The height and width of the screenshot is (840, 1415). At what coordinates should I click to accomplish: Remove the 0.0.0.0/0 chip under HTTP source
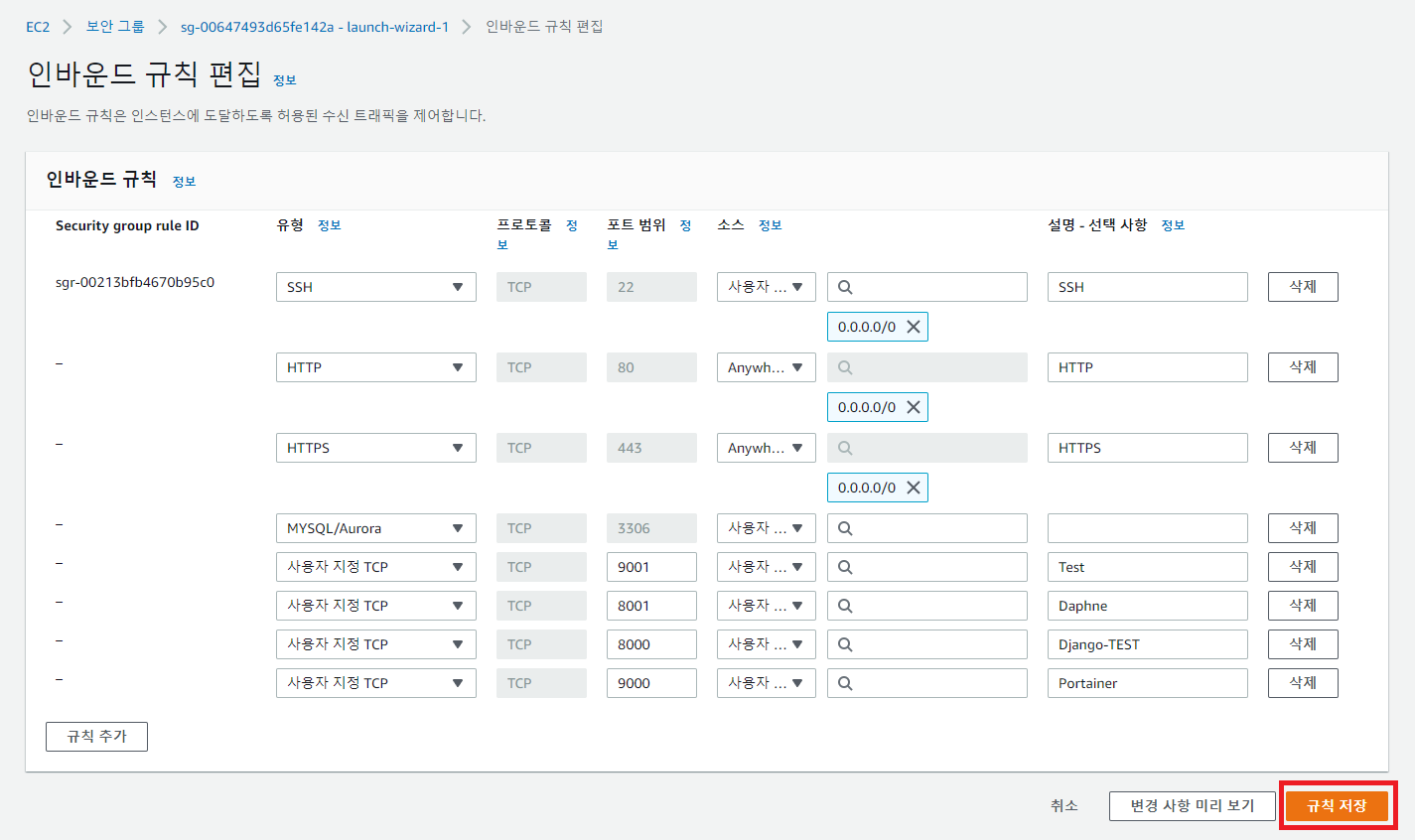point(914,407)
